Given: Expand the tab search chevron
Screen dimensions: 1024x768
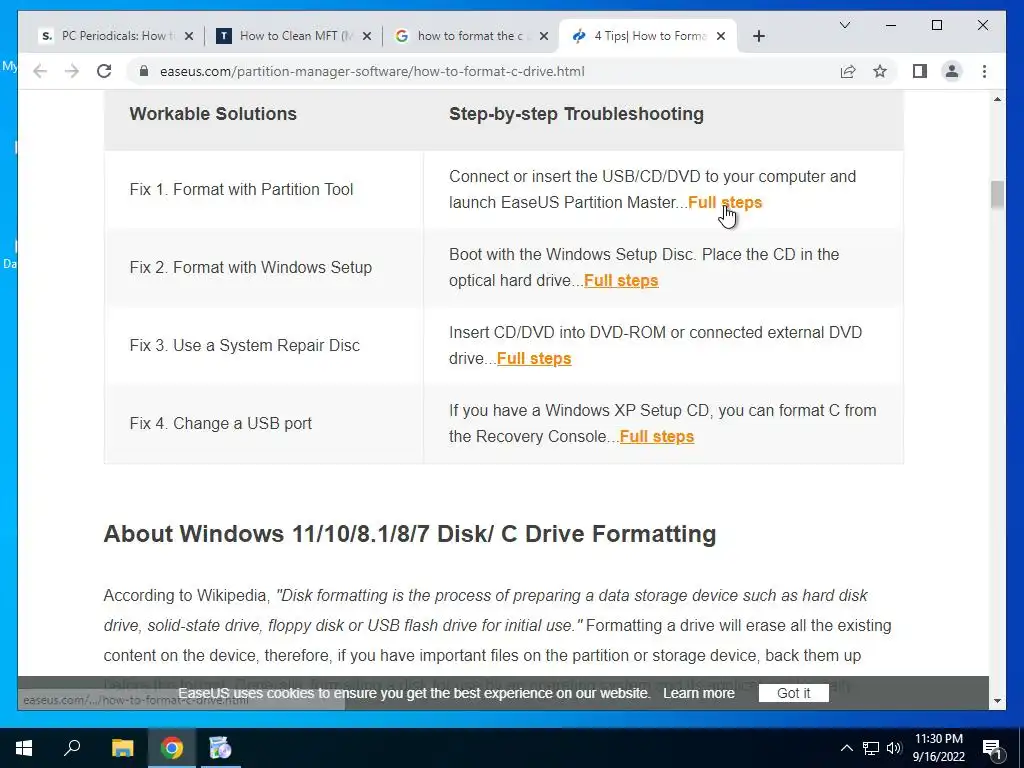Looking at the screenshot, I should (x=844, y=25).
